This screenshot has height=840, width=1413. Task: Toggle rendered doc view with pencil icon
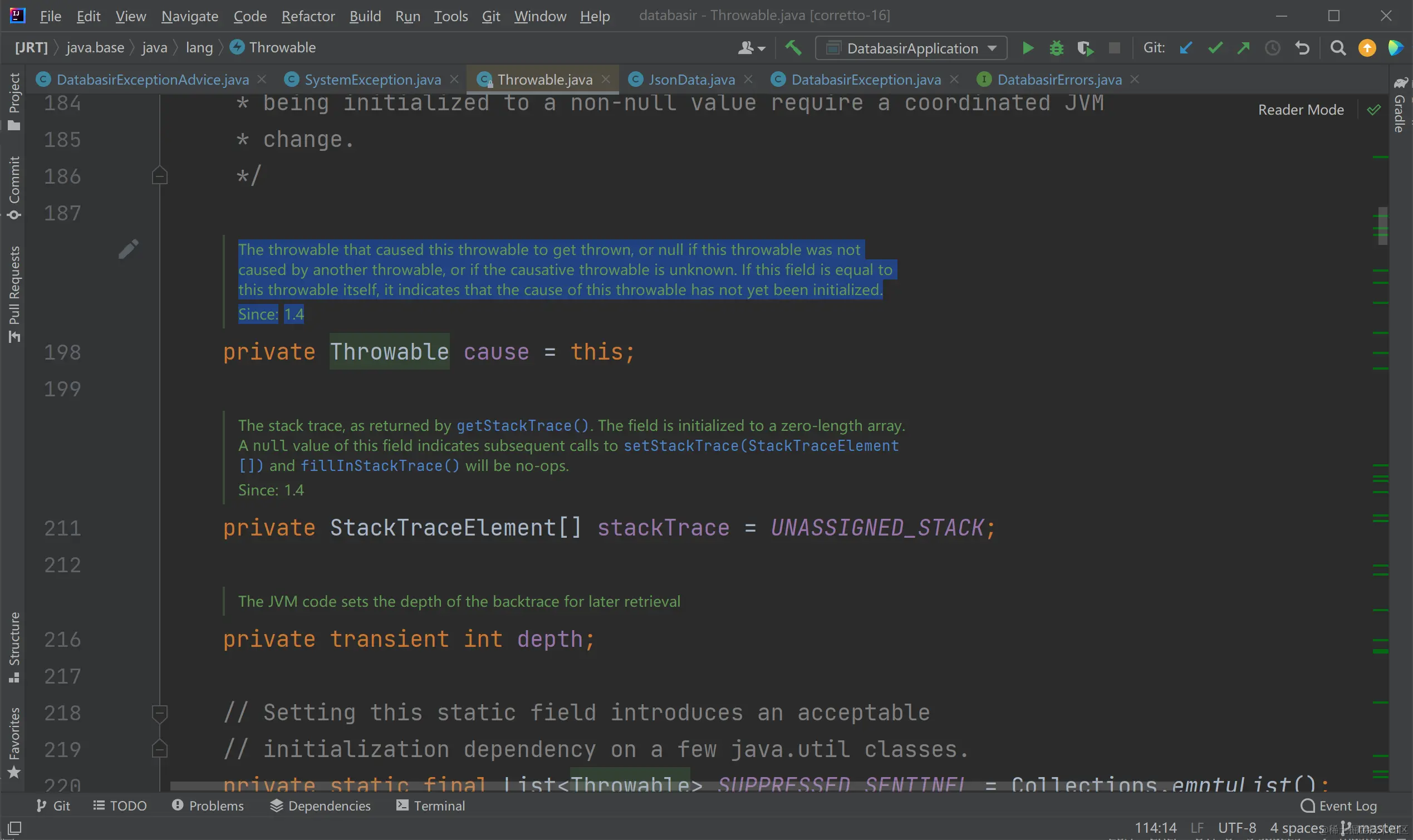(129, 248)
